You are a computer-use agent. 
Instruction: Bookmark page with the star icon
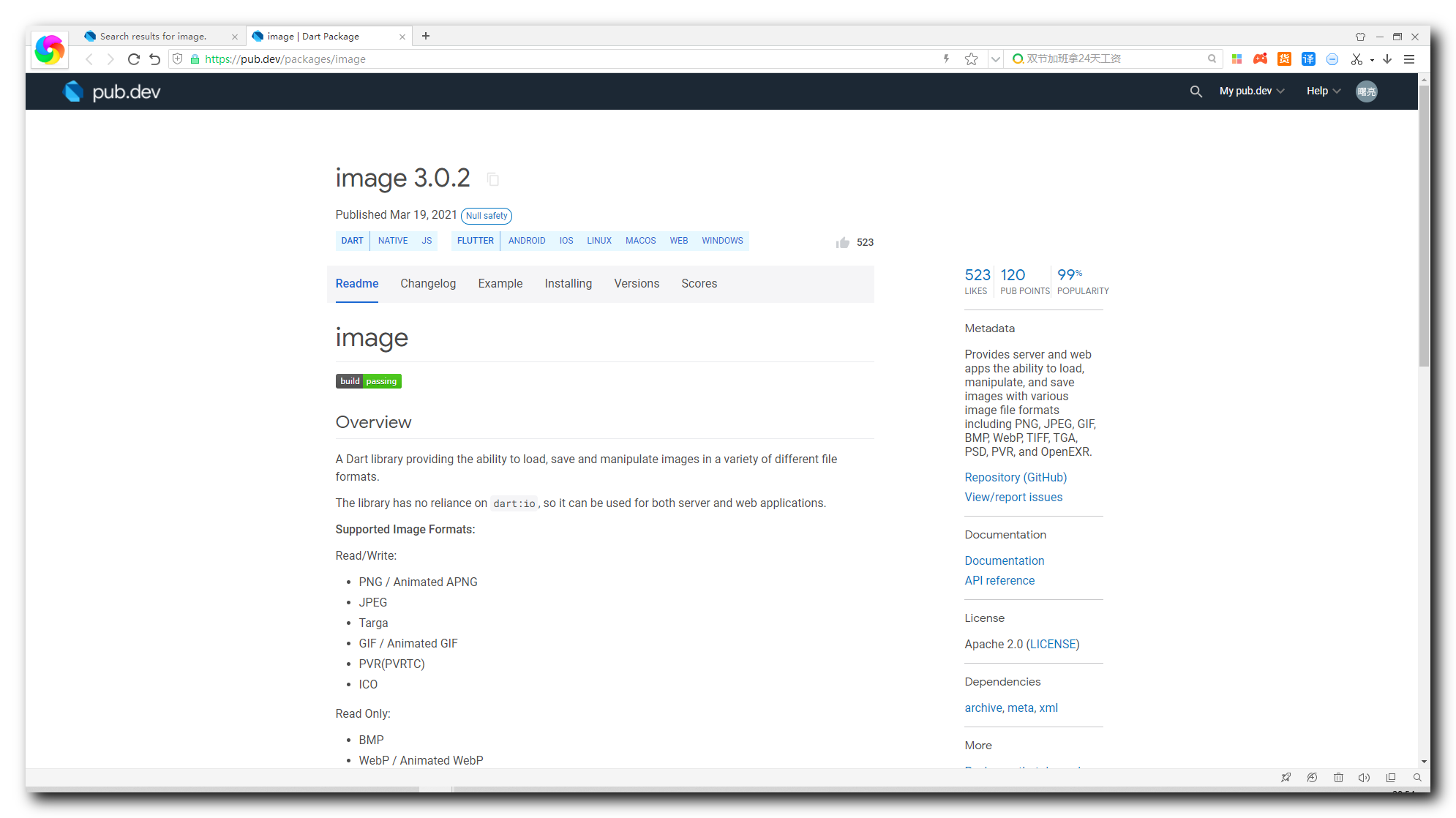tap(971, 59)
